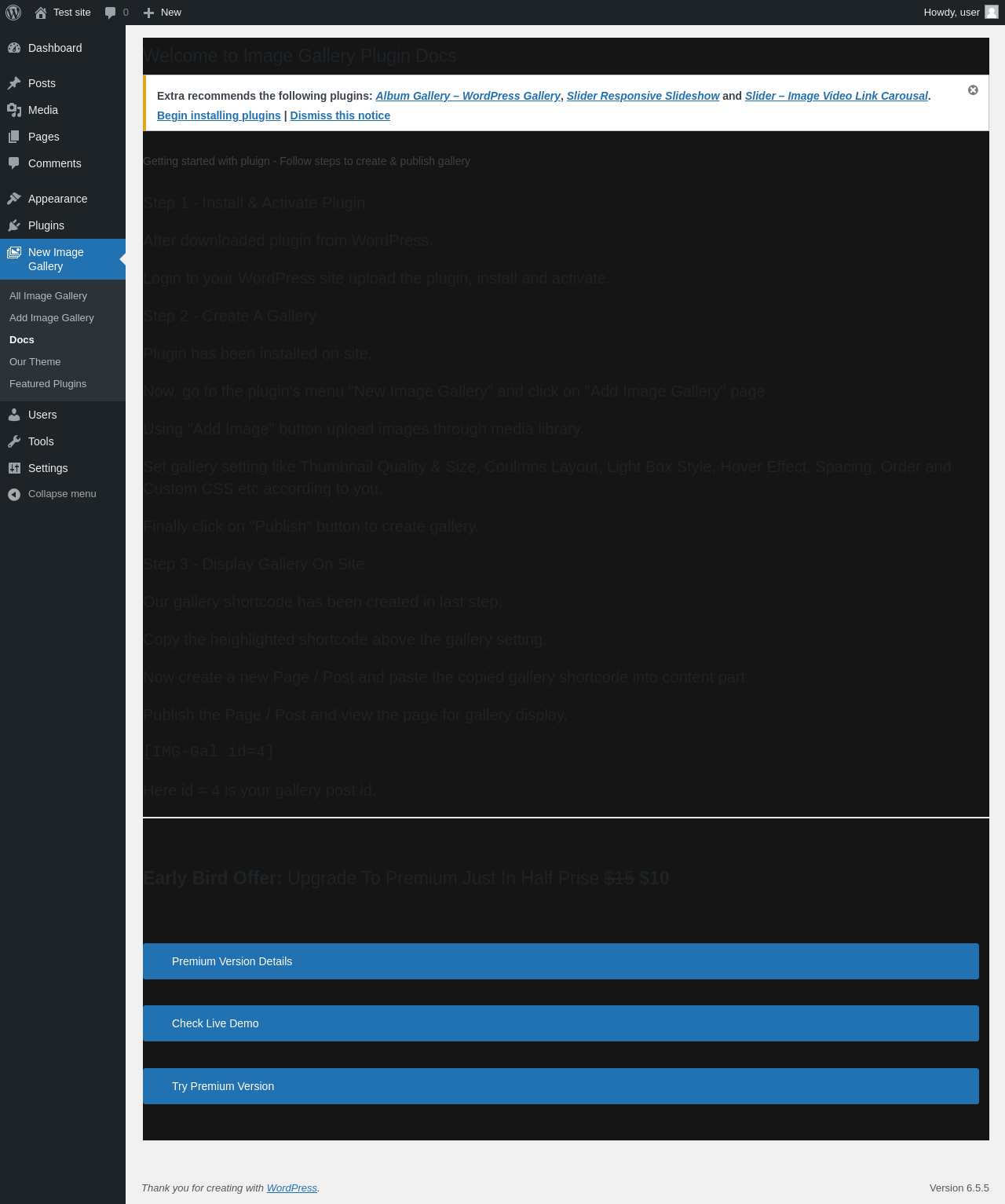The width and height of the screenshot is (1005, 1204).
Task: Click the Posts pushpin icon
Action: click(x=14, y=83)
